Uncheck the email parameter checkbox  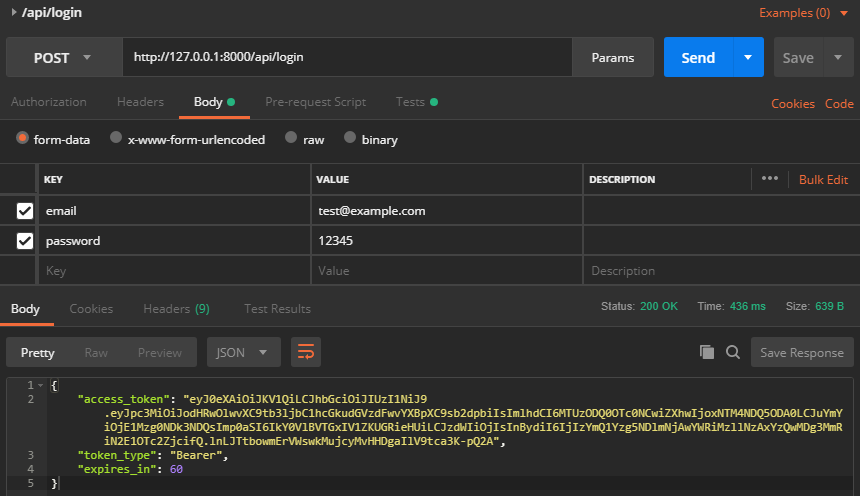click(x=25, y=211)
